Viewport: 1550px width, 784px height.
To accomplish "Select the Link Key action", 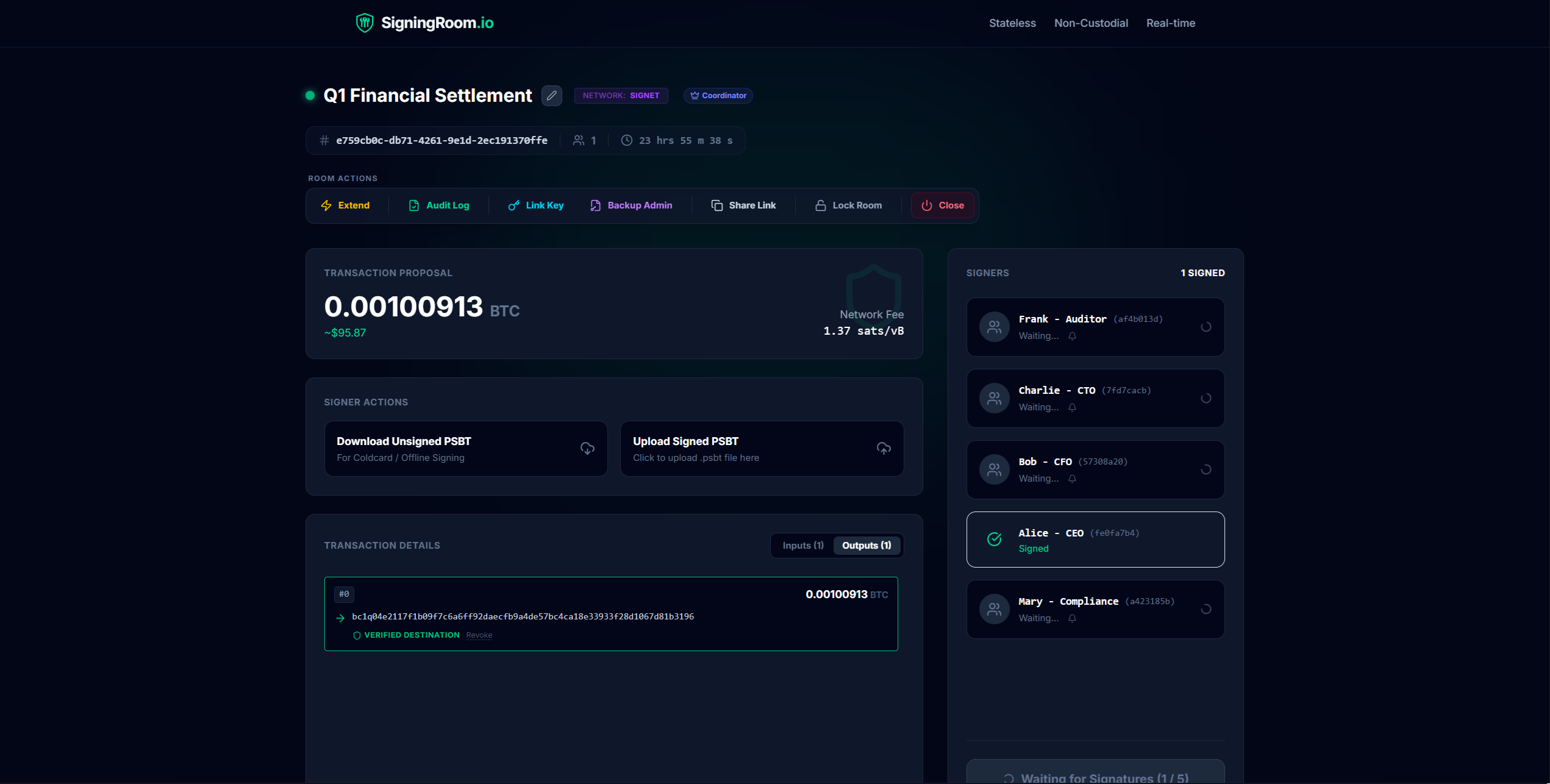I will pos(535,205).
